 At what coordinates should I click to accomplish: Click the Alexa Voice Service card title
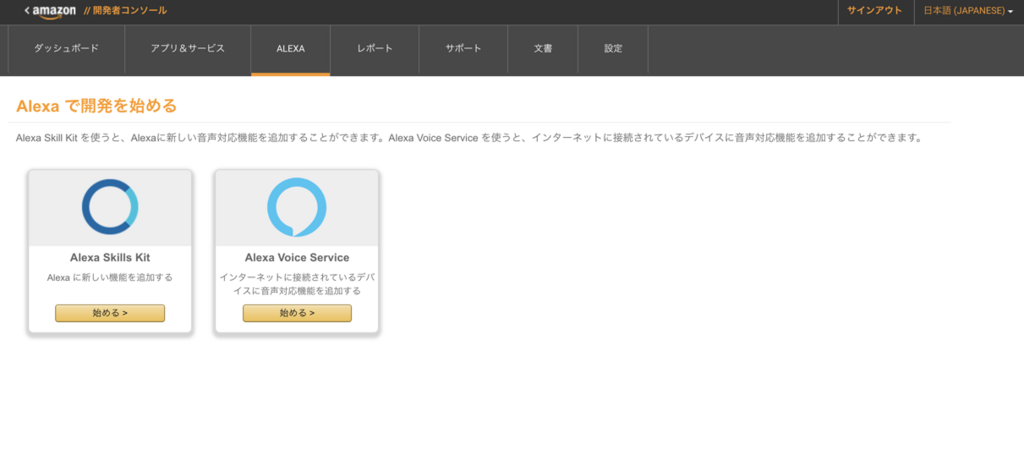tap(297, 258)
